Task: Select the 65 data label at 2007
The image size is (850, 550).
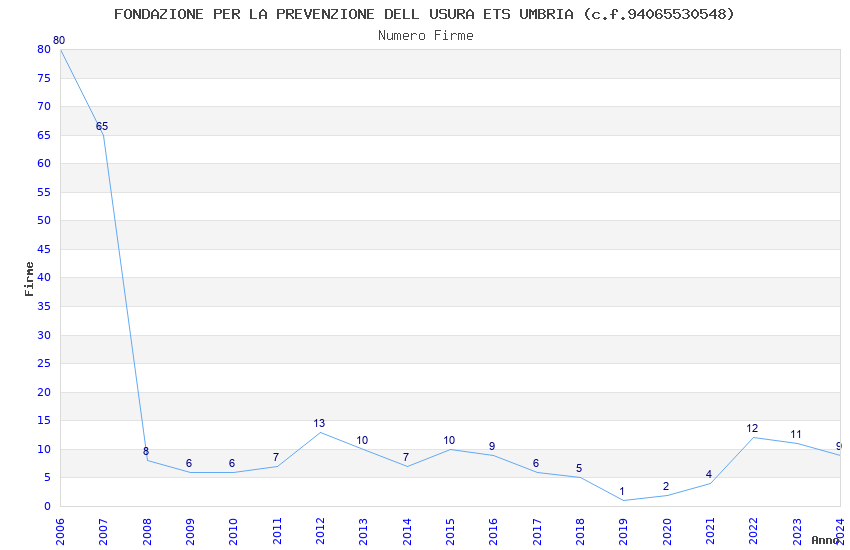Action: tap(102, 126)
